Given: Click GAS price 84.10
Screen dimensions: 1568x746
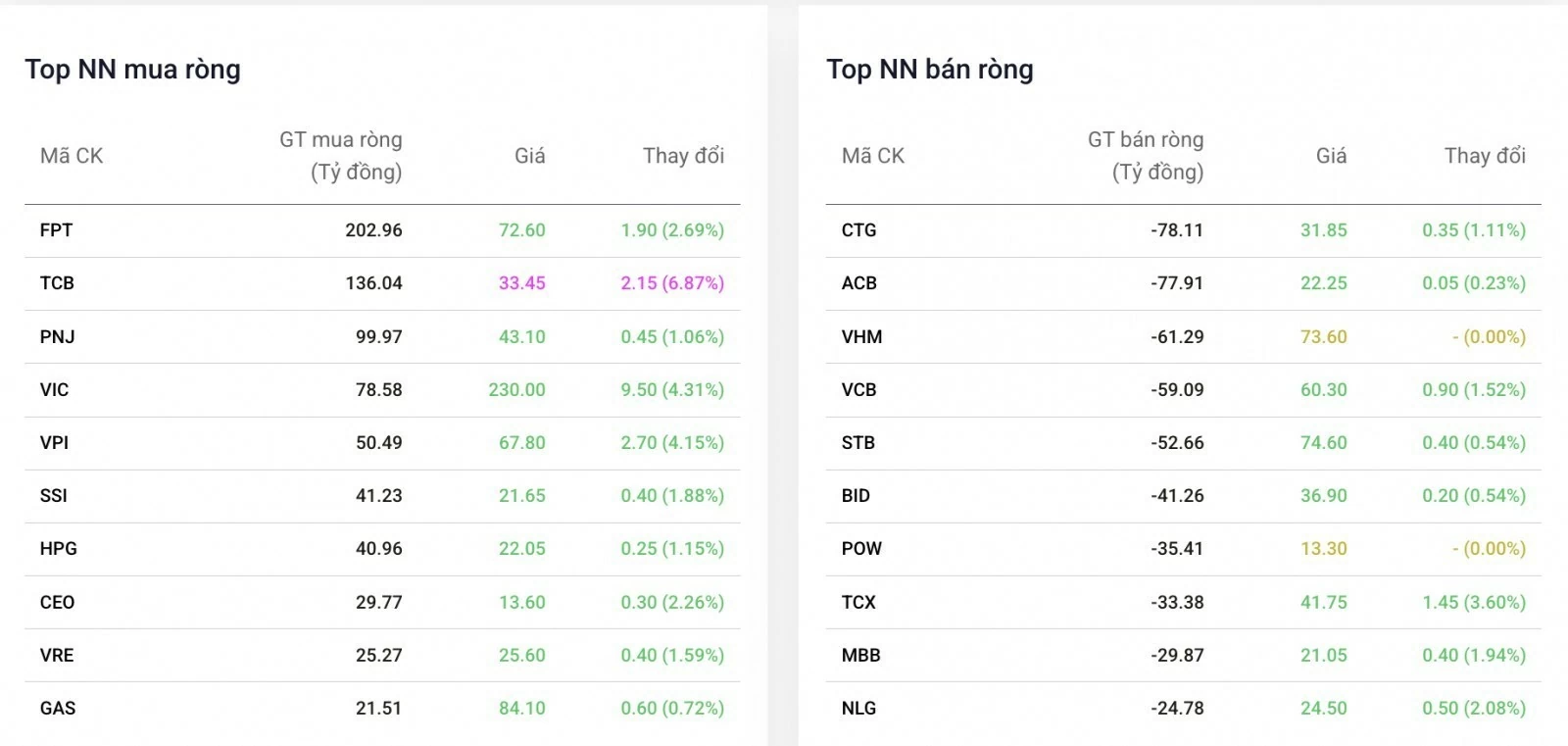Looking at the screenshot, I should tap(521, 709).
